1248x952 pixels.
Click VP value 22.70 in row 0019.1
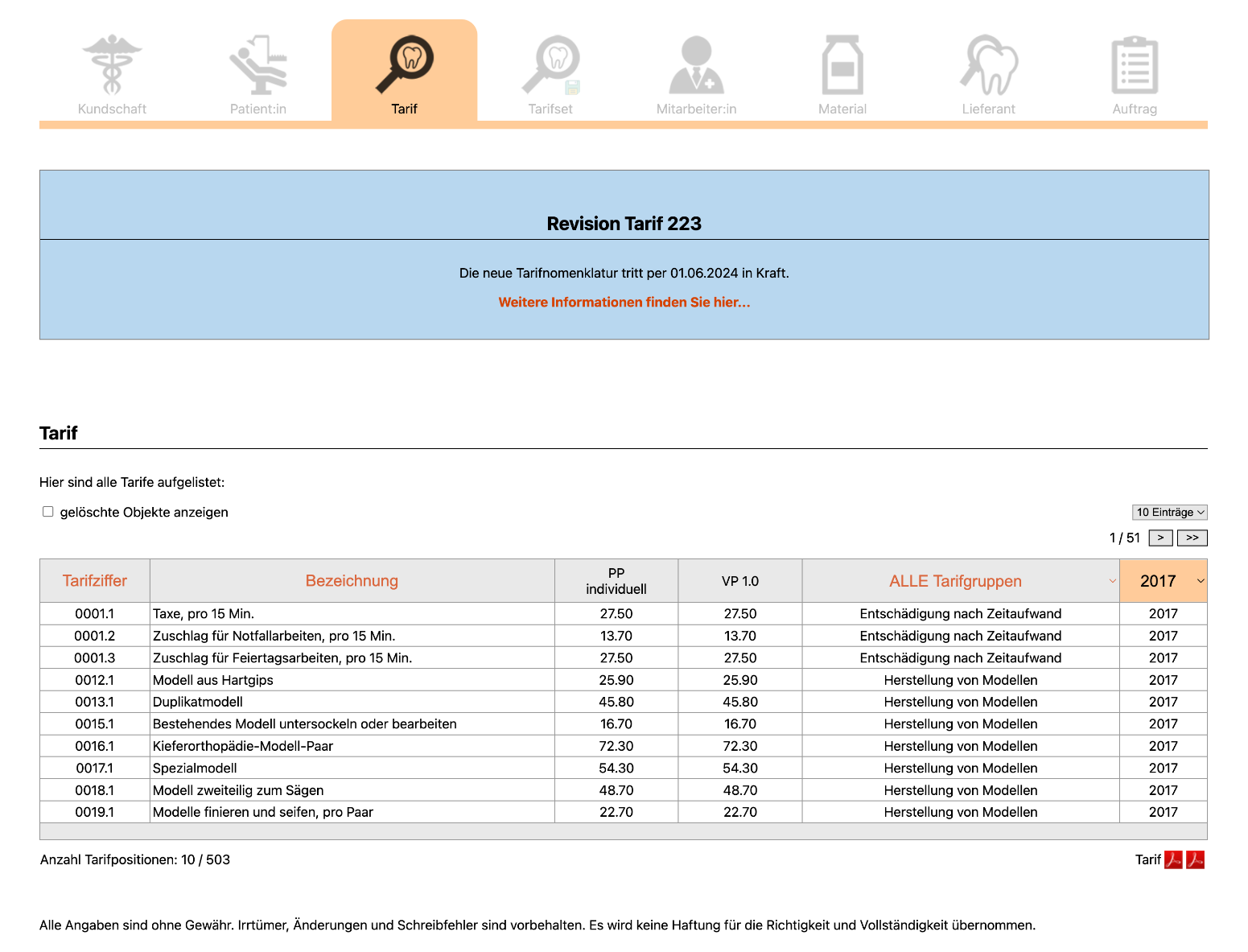click(740, 813)
